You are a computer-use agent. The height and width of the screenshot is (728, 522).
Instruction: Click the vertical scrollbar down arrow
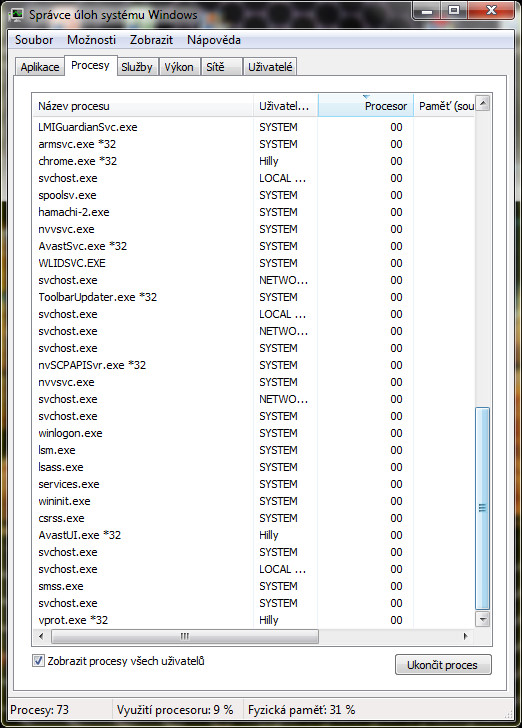(483, 619)
